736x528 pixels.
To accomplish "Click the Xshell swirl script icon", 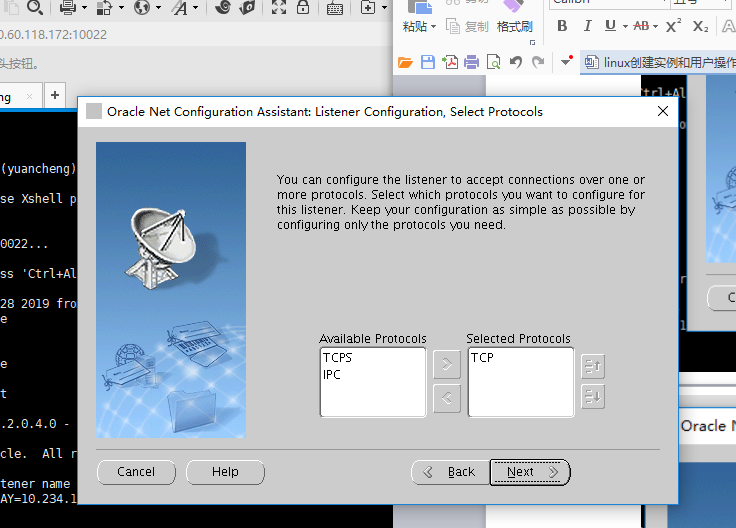I will point(223,8).
